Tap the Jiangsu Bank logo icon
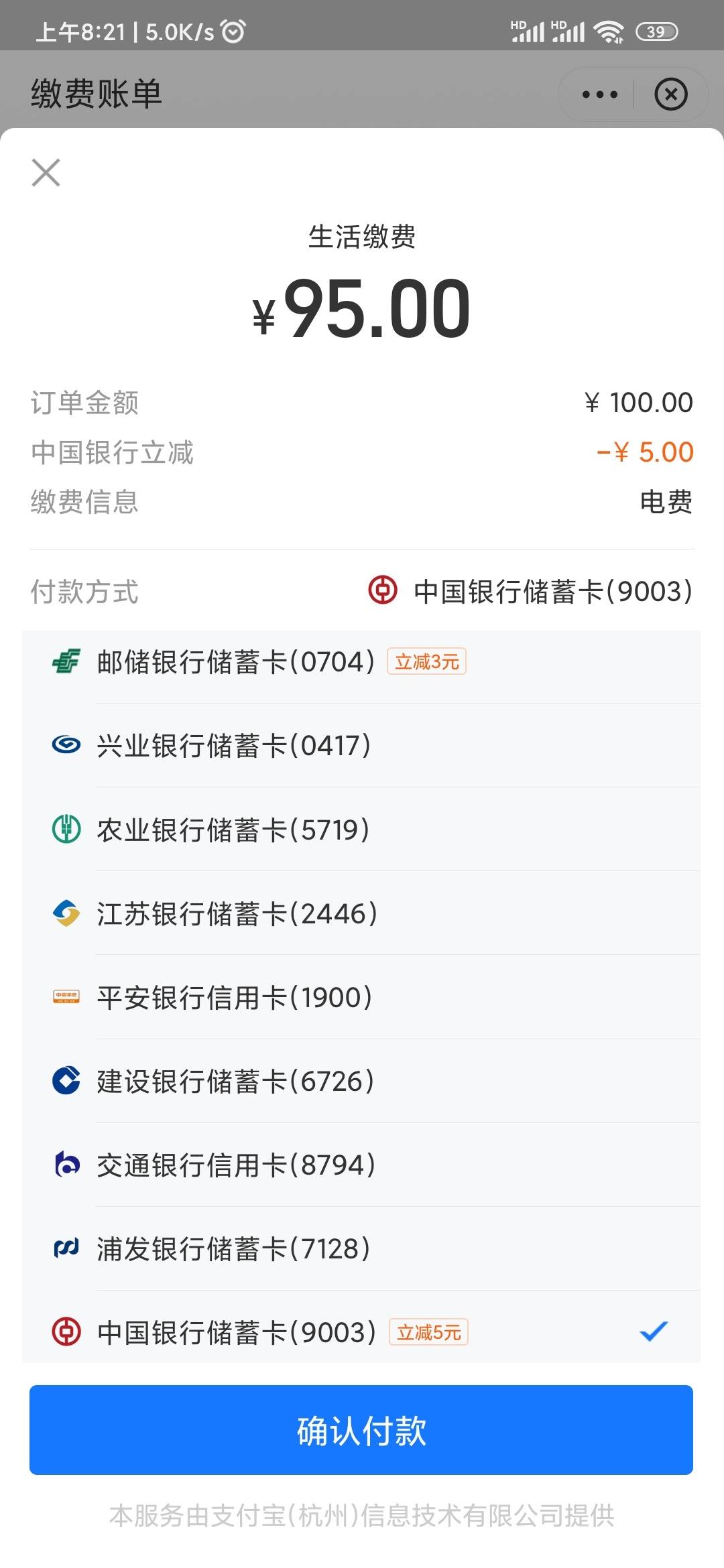Viewport: 724px width, 1568px height. pyautogui.click(x=66, y=913)
